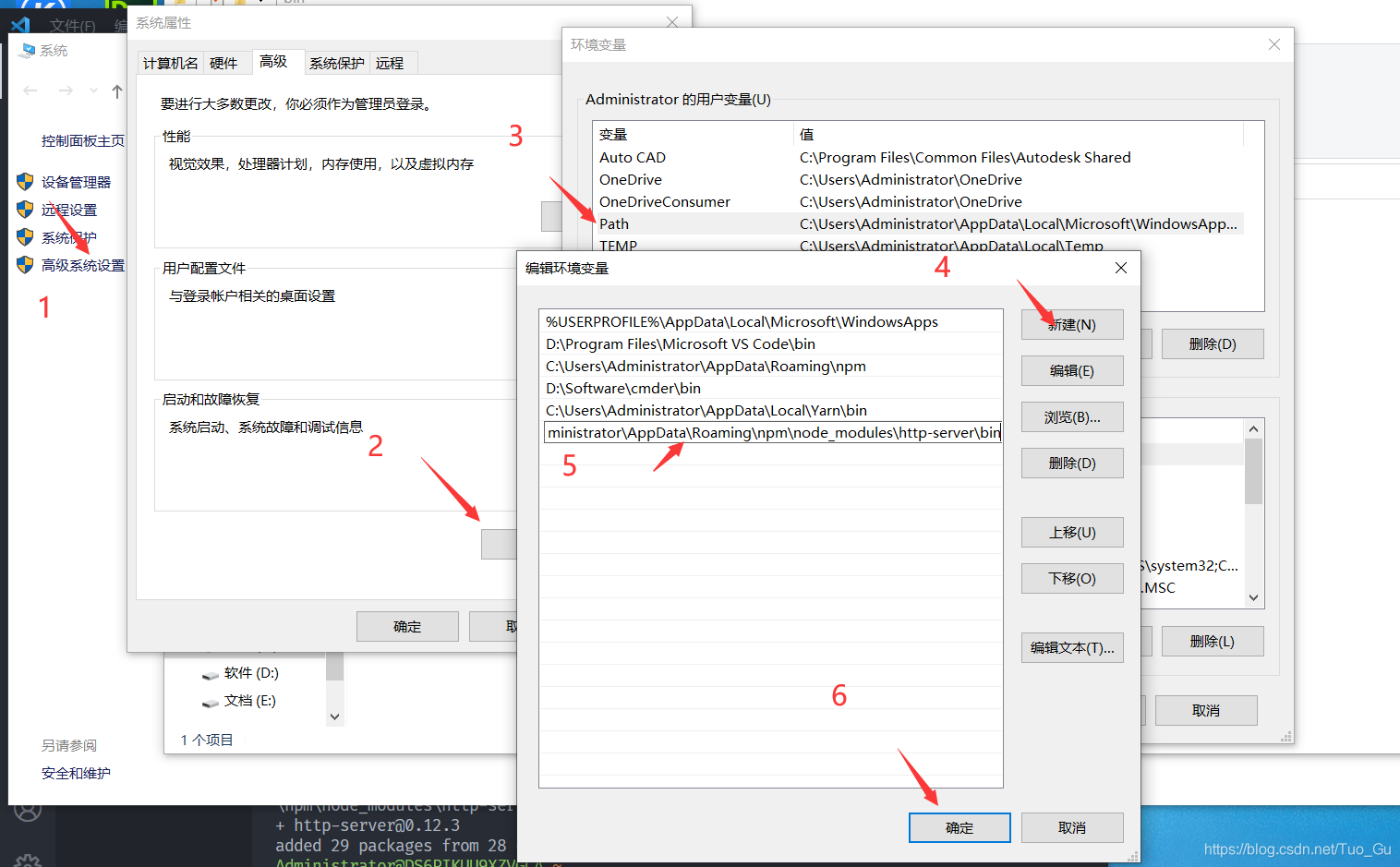
Task: Select Local\Yarn\bin path entry
Action: click(x=771, y=411)
